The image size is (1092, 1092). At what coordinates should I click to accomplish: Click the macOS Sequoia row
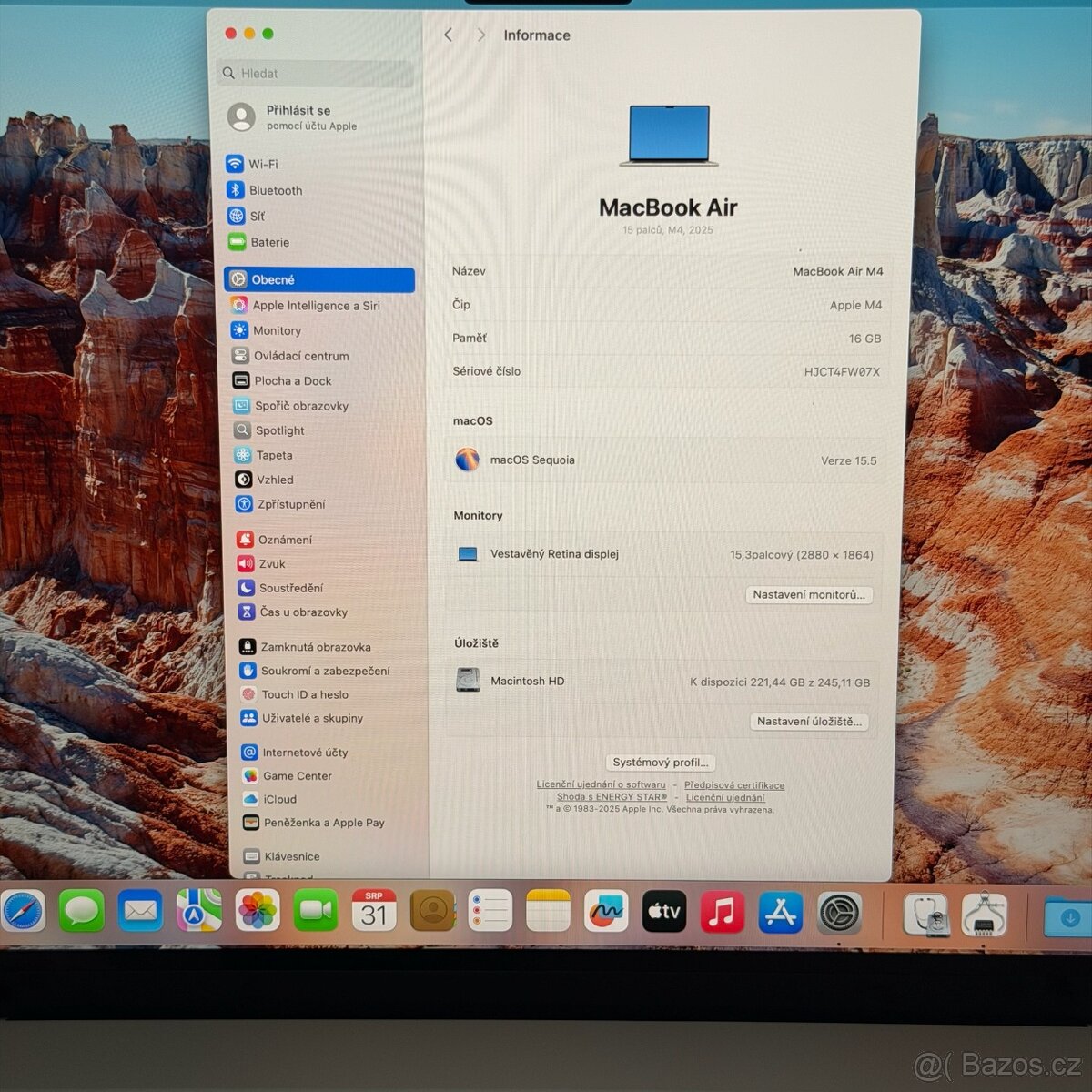(x=665, y=460)
